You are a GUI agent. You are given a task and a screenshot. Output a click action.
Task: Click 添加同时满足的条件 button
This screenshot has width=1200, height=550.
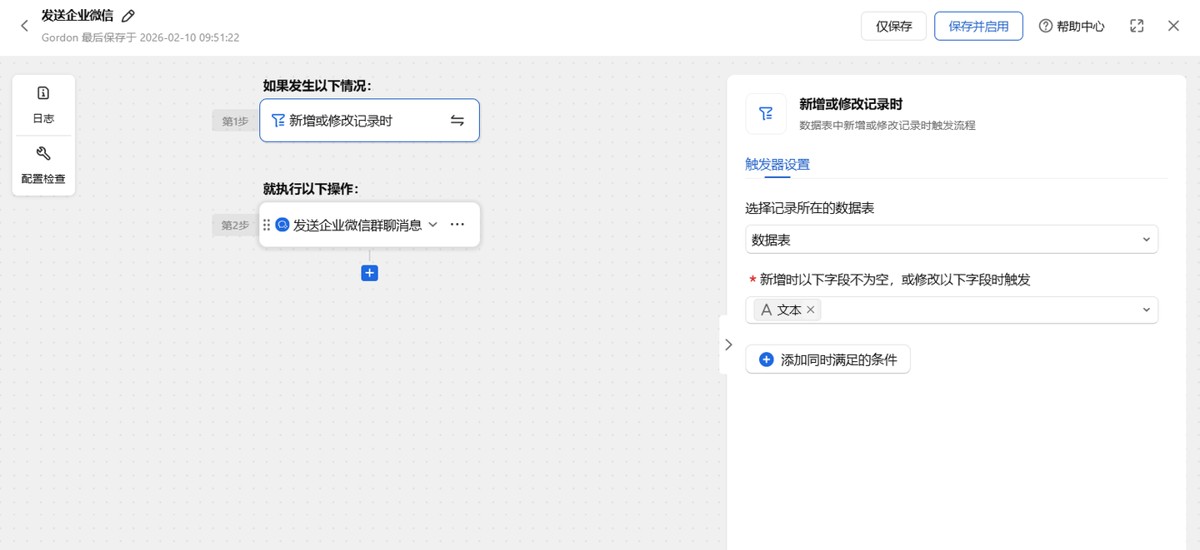[828, 359]
